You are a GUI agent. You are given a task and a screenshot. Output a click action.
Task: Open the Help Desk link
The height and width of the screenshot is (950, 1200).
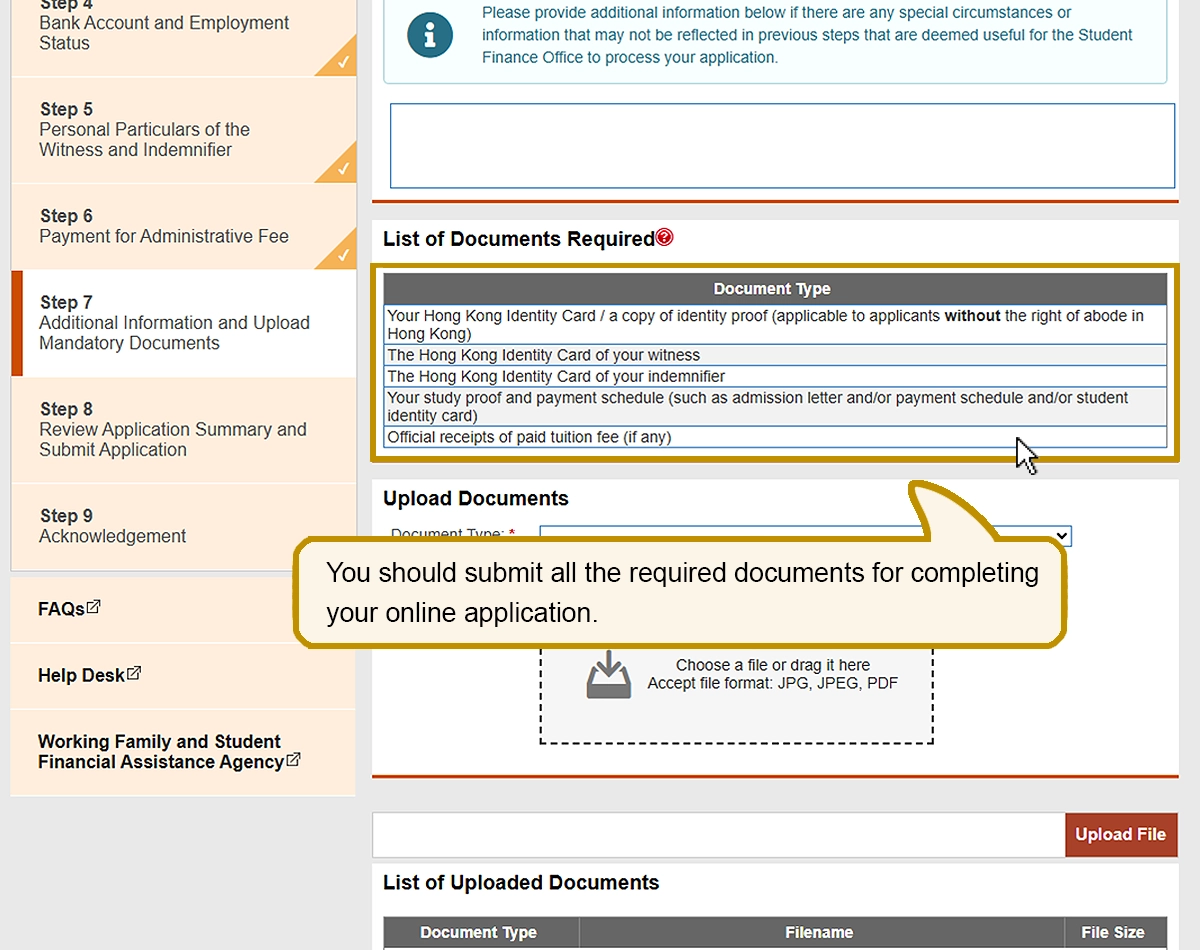click(81, 676)
